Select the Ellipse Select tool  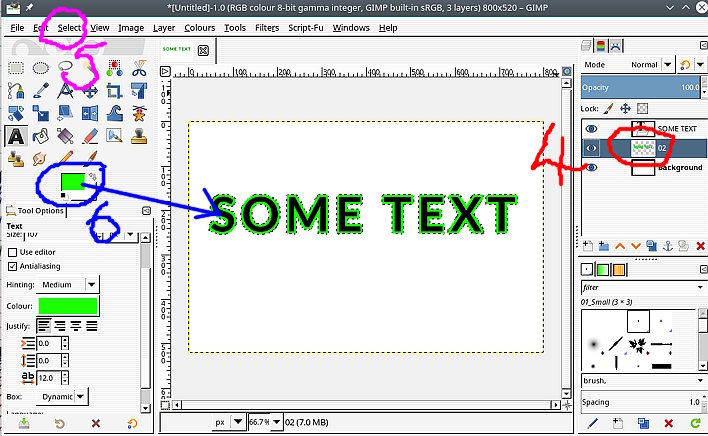click(x=41, y=68)
